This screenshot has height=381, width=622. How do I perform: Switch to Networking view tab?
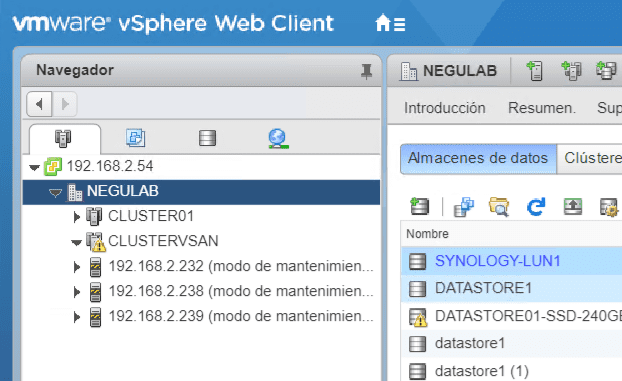pyautogui.click(x=278, y=138)
